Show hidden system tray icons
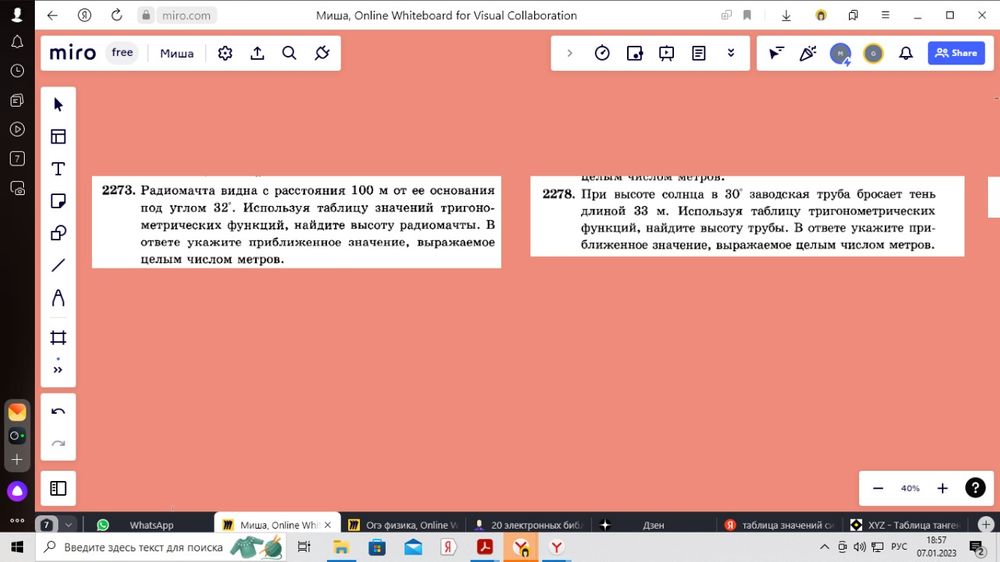The width and height of the screenshot is (1000, 562). click(x=824, y=547)
